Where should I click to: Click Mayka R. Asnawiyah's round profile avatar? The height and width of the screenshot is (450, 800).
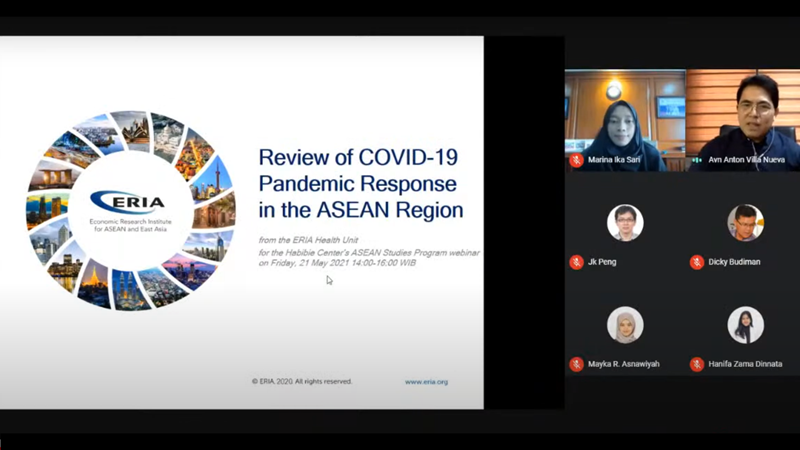(625, 324)
